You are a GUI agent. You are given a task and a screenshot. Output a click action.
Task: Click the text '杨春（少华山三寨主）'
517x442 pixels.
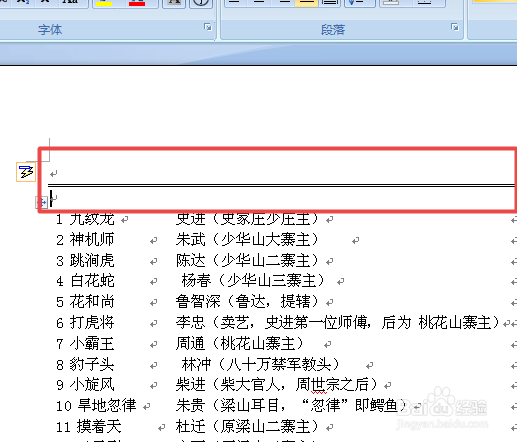tap(253, 281)
